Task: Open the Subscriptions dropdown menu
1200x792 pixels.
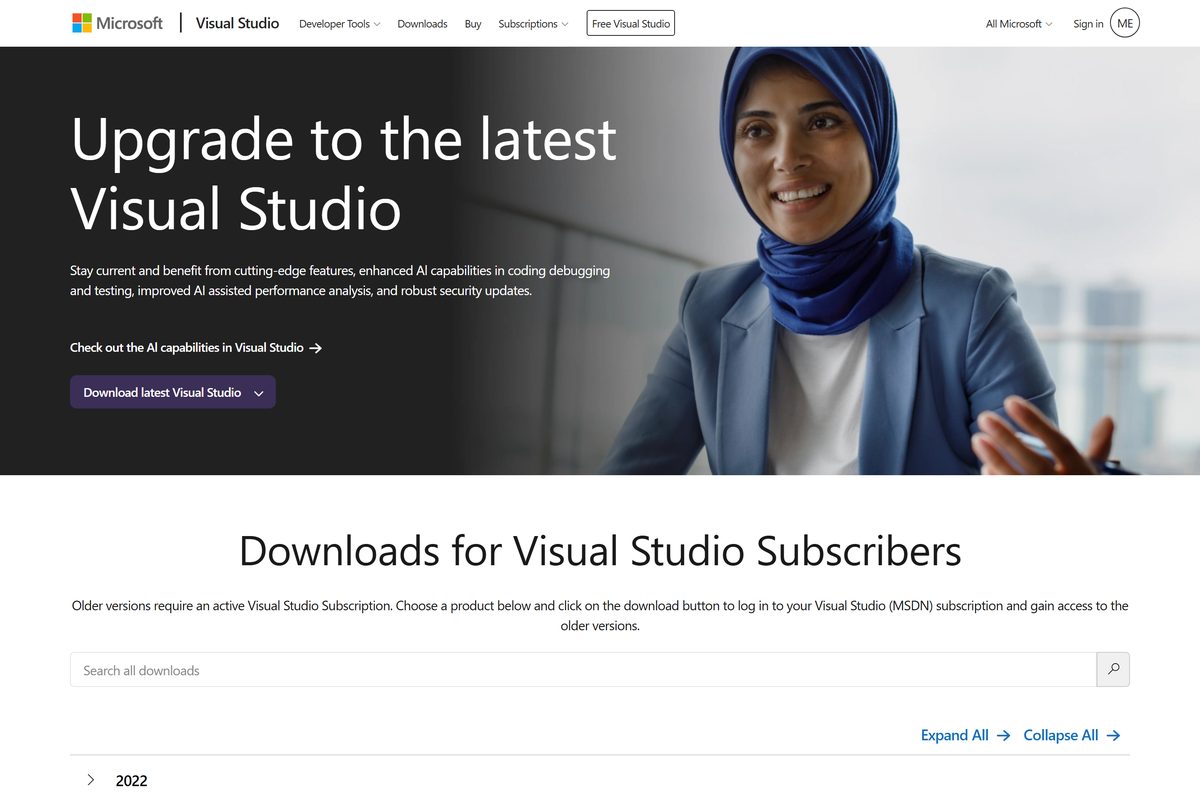Action: (533, 24)
